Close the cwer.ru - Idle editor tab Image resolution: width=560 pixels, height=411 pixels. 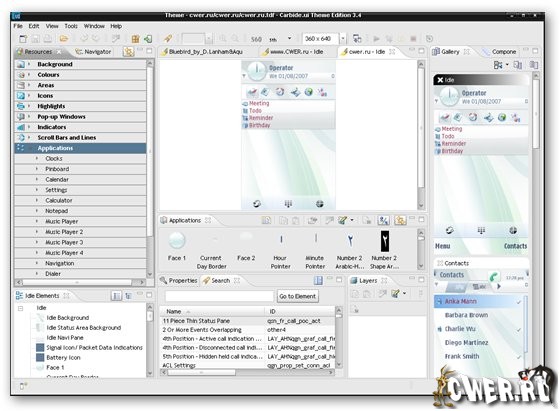pyautogui.click(x=392, y=52)
